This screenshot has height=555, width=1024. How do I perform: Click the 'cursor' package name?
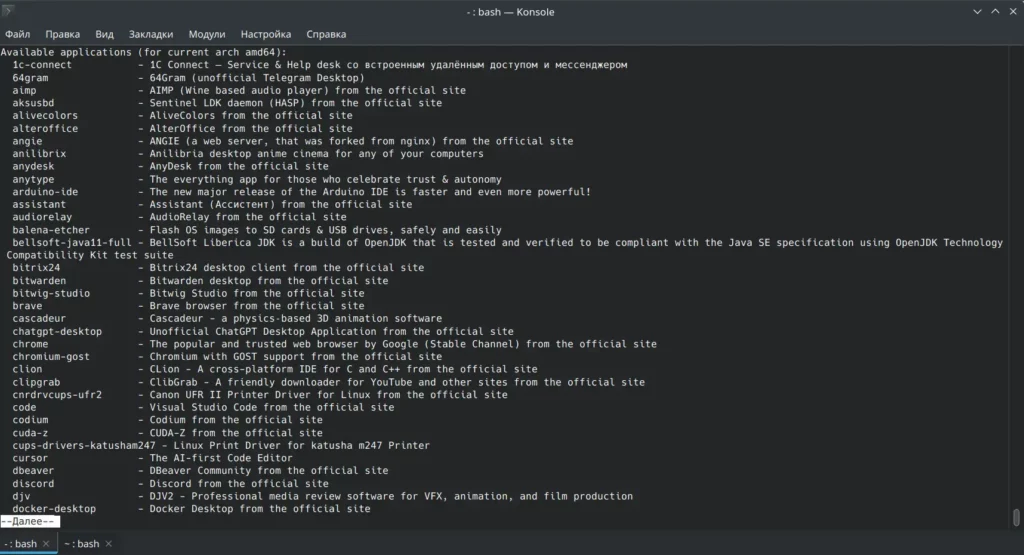(x=30, y=458)
